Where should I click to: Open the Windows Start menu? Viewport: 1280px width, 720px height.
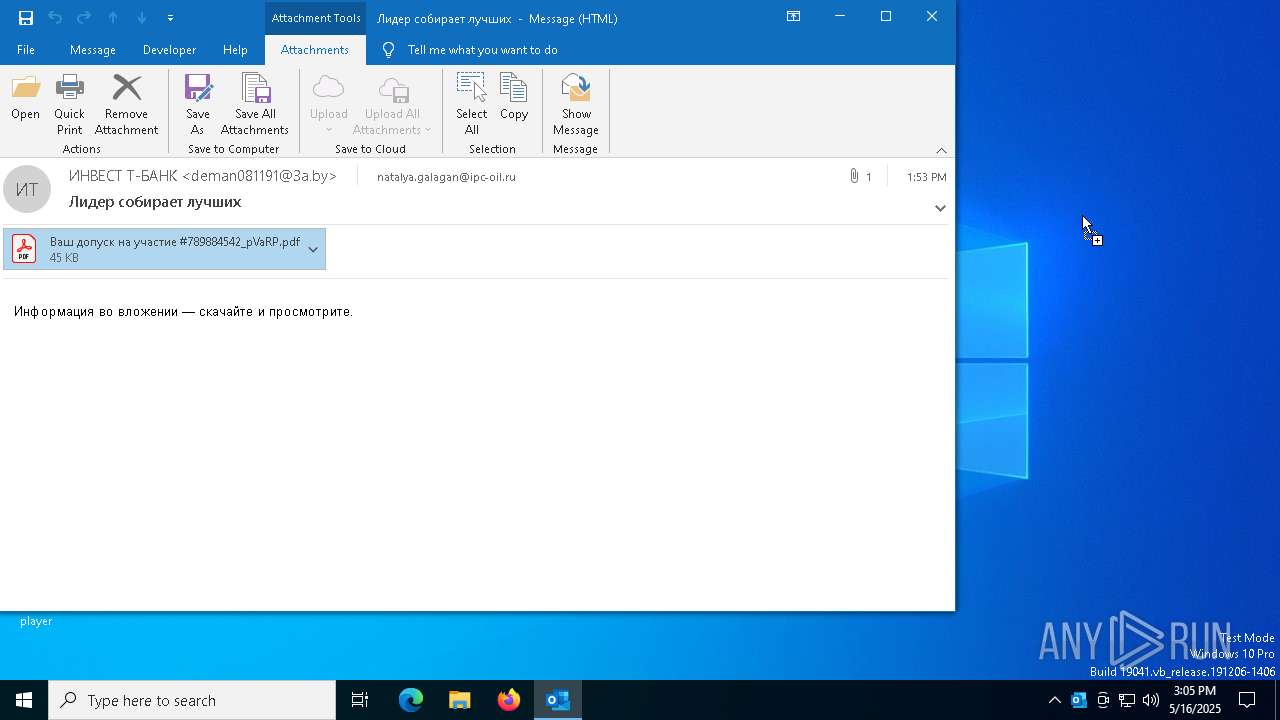[x=24, y=700]
